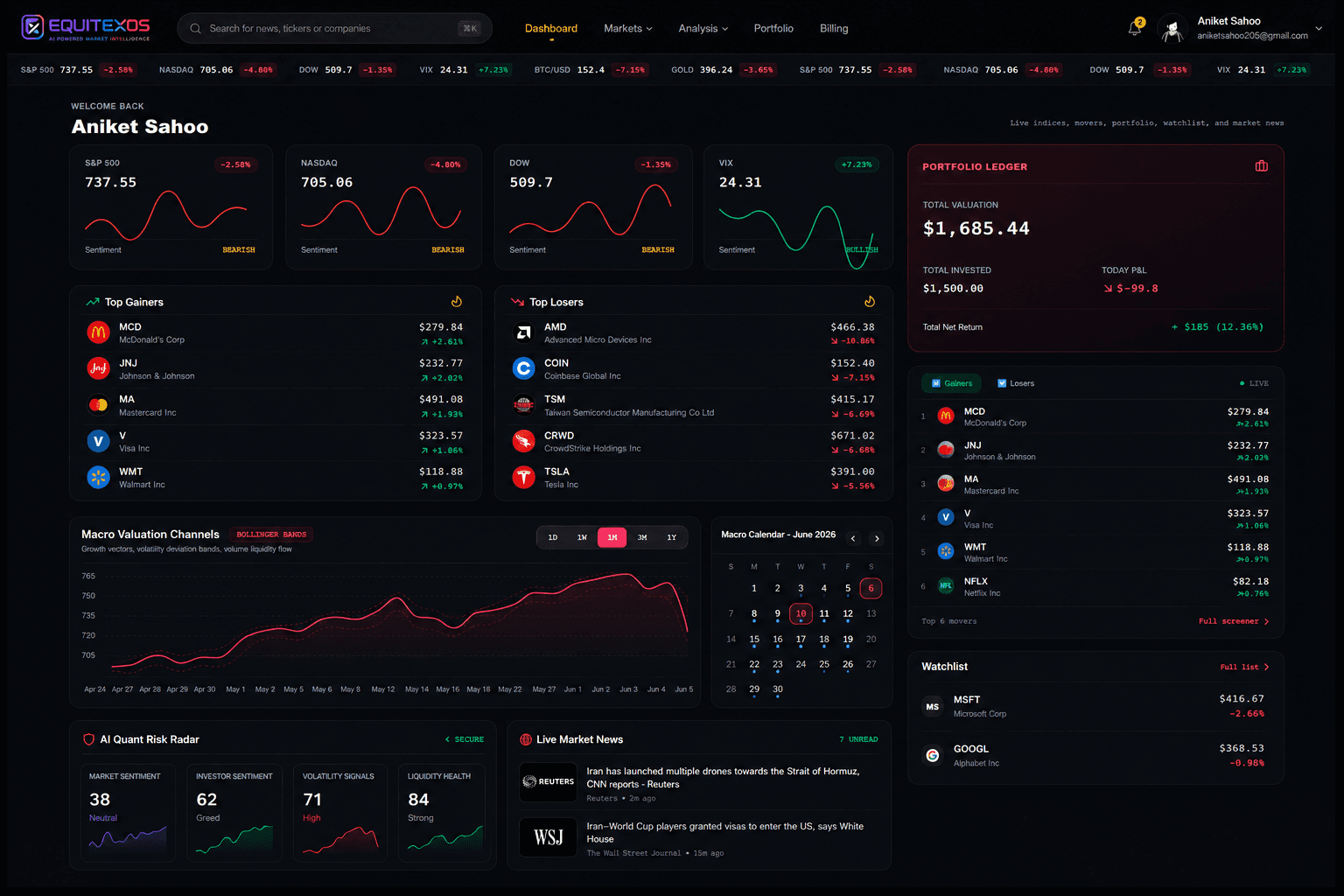This screenshot has width=1344, height=896.
Task: Select the 1Y chart range
Action: (672, 537)
